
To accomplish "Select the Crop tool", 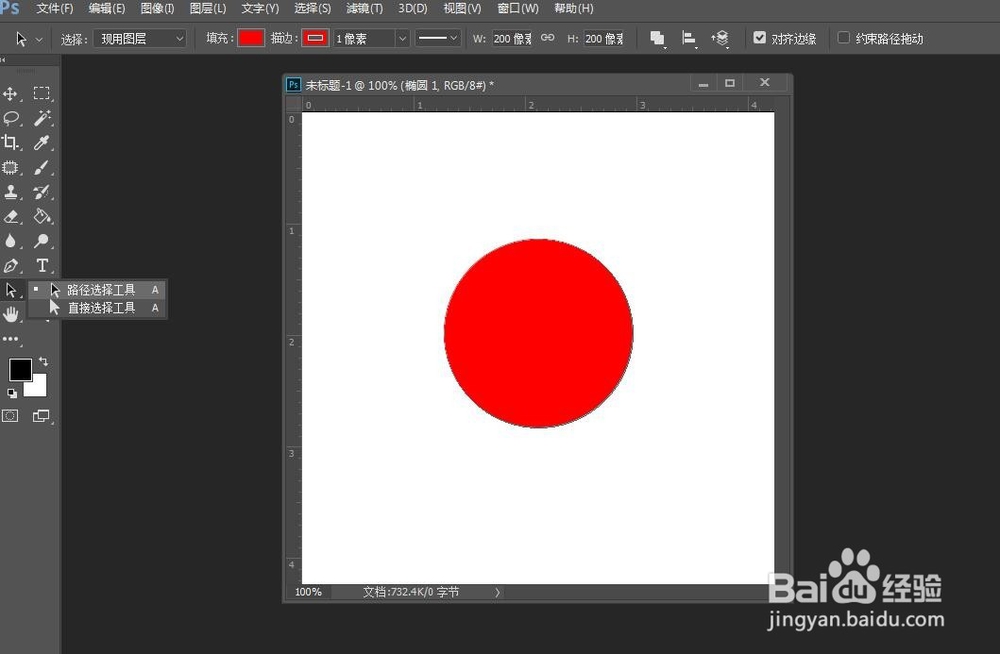I will coord(10,142).
